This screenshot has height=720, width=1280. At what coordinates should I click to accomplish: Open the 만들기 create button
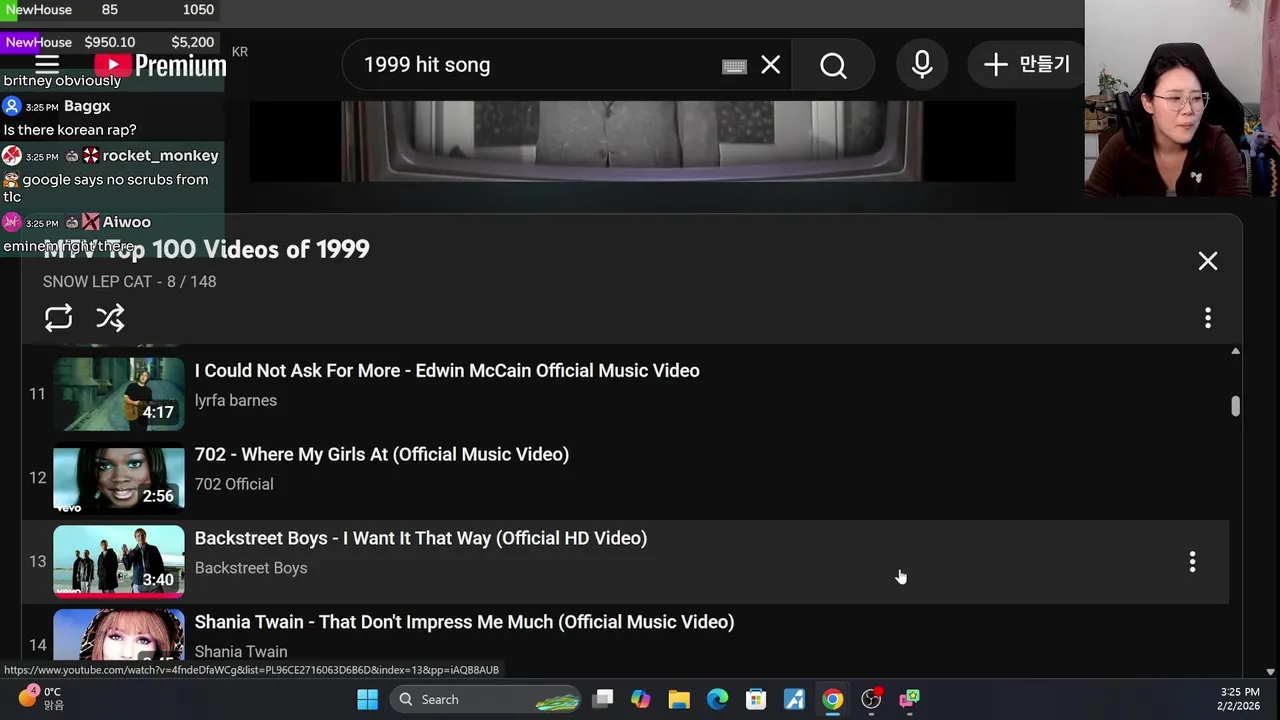coord(1027,65)
